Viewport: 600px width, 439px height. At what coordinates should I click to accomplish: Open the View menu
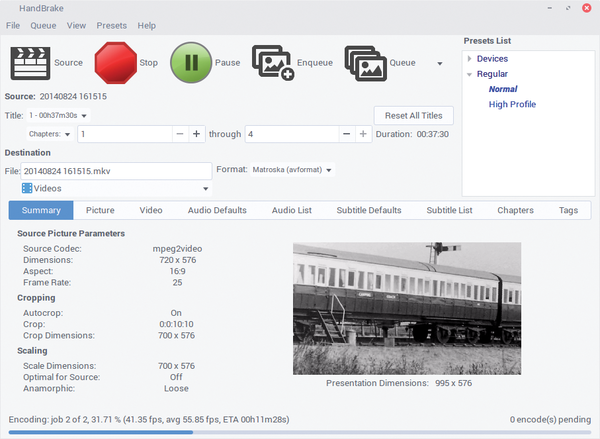tap(76, 26)
